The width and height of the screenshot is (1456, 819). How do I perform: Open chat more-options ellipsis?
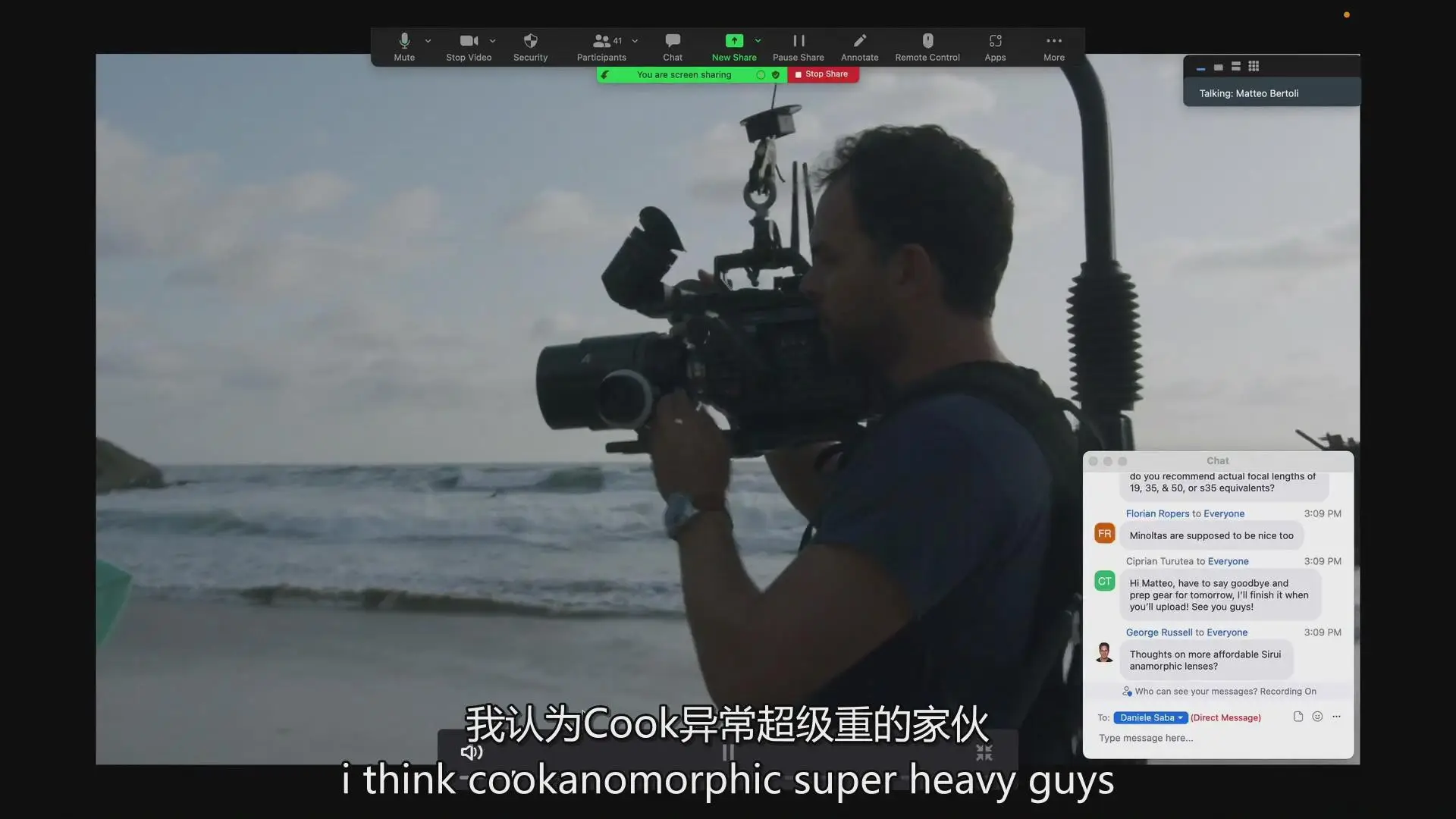(1336, 717)
